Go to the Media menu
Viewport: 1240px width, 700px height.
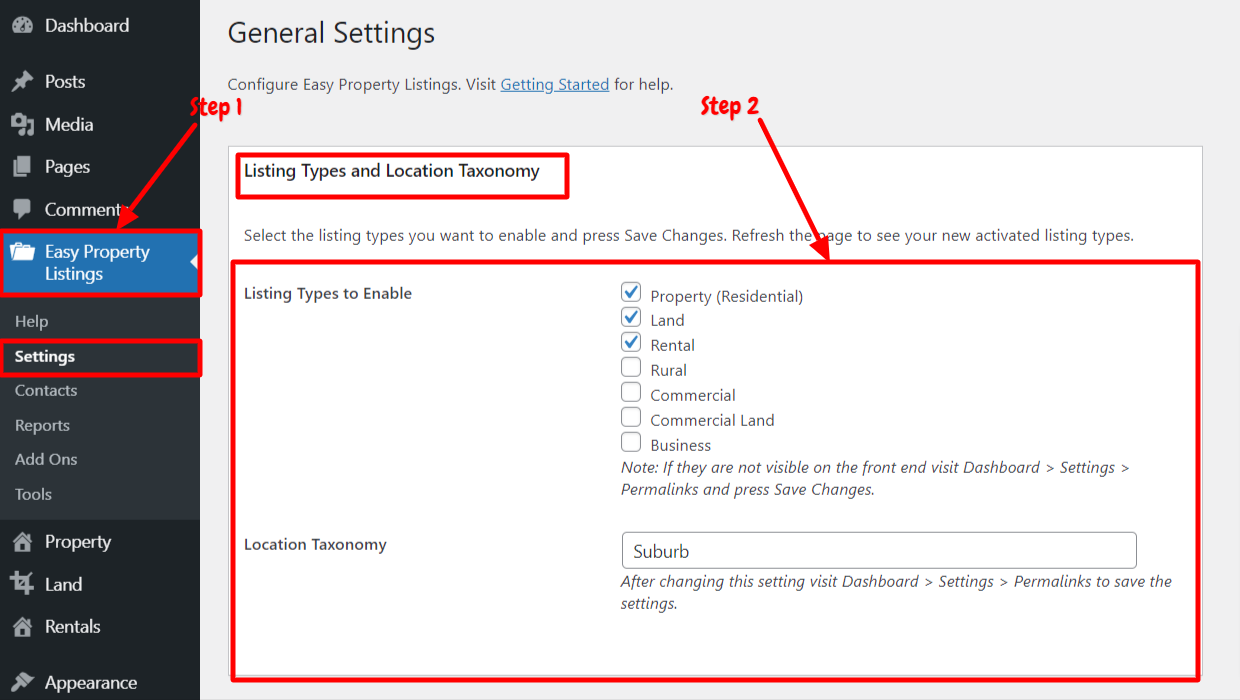[x=69, y=125]
